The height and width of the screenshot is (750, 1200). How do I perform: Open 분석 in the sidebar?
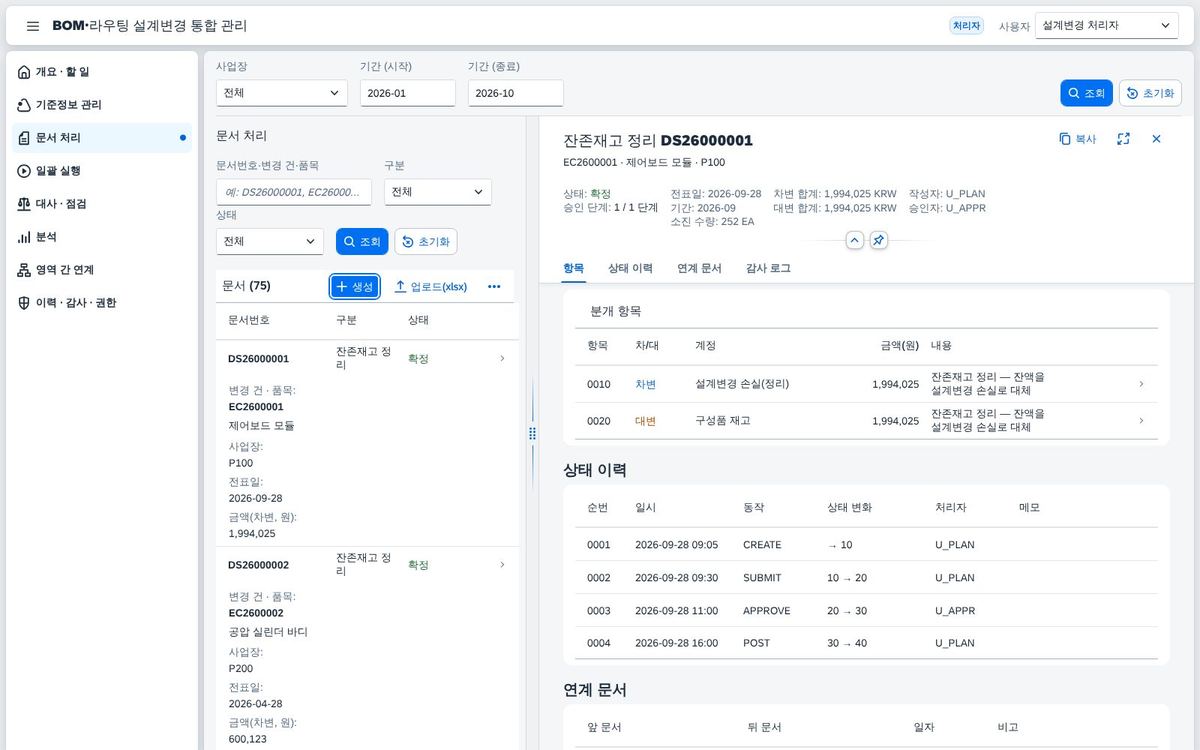(x=101, y=237)
